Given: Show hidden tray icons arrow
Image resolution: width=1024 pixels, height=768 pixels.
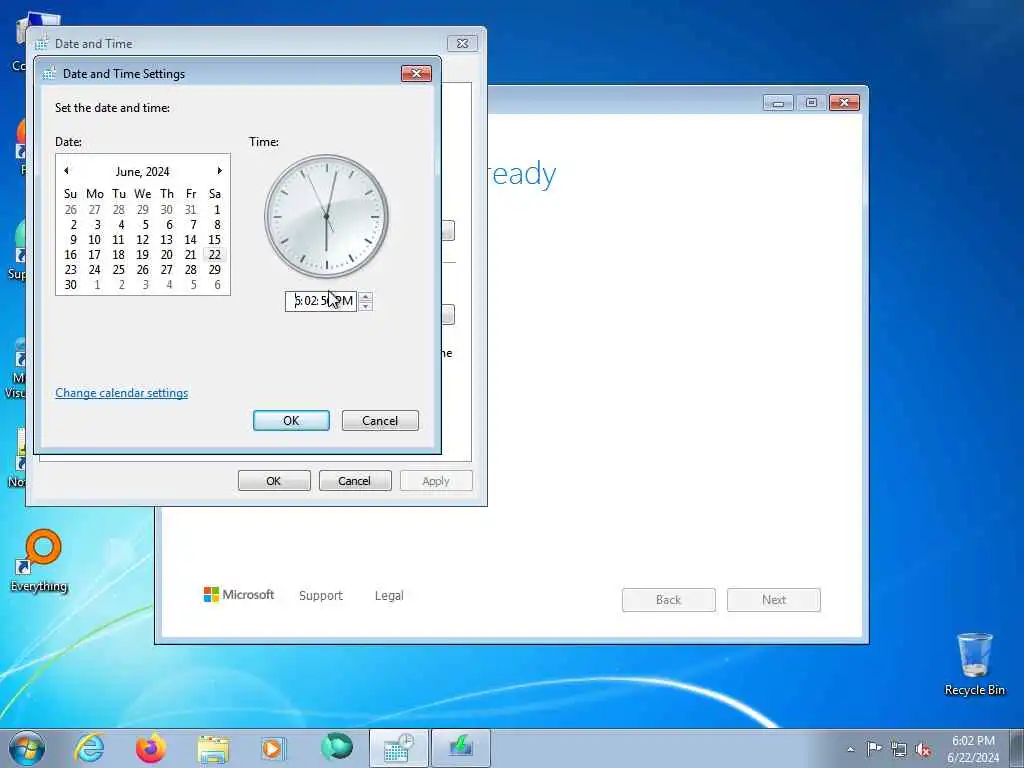Looking at the screenshot, I should (x=850, y=749).
